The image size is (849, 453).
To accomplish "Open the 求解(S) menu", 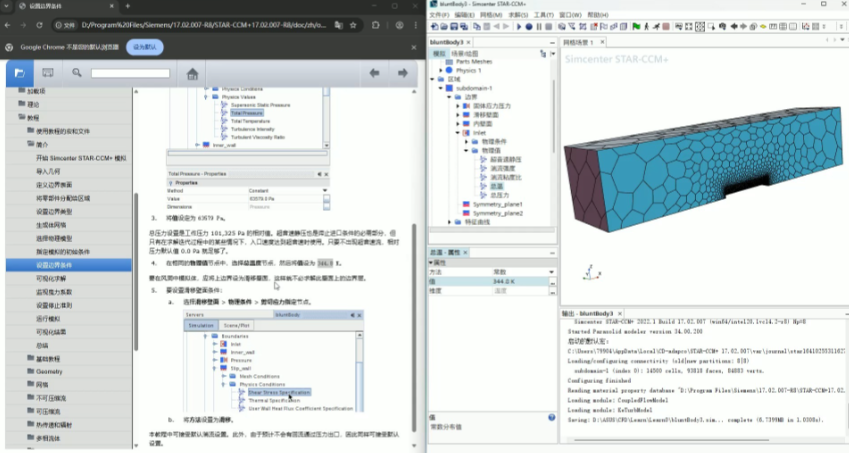I will pyautogui.click(x=517, y=15).
